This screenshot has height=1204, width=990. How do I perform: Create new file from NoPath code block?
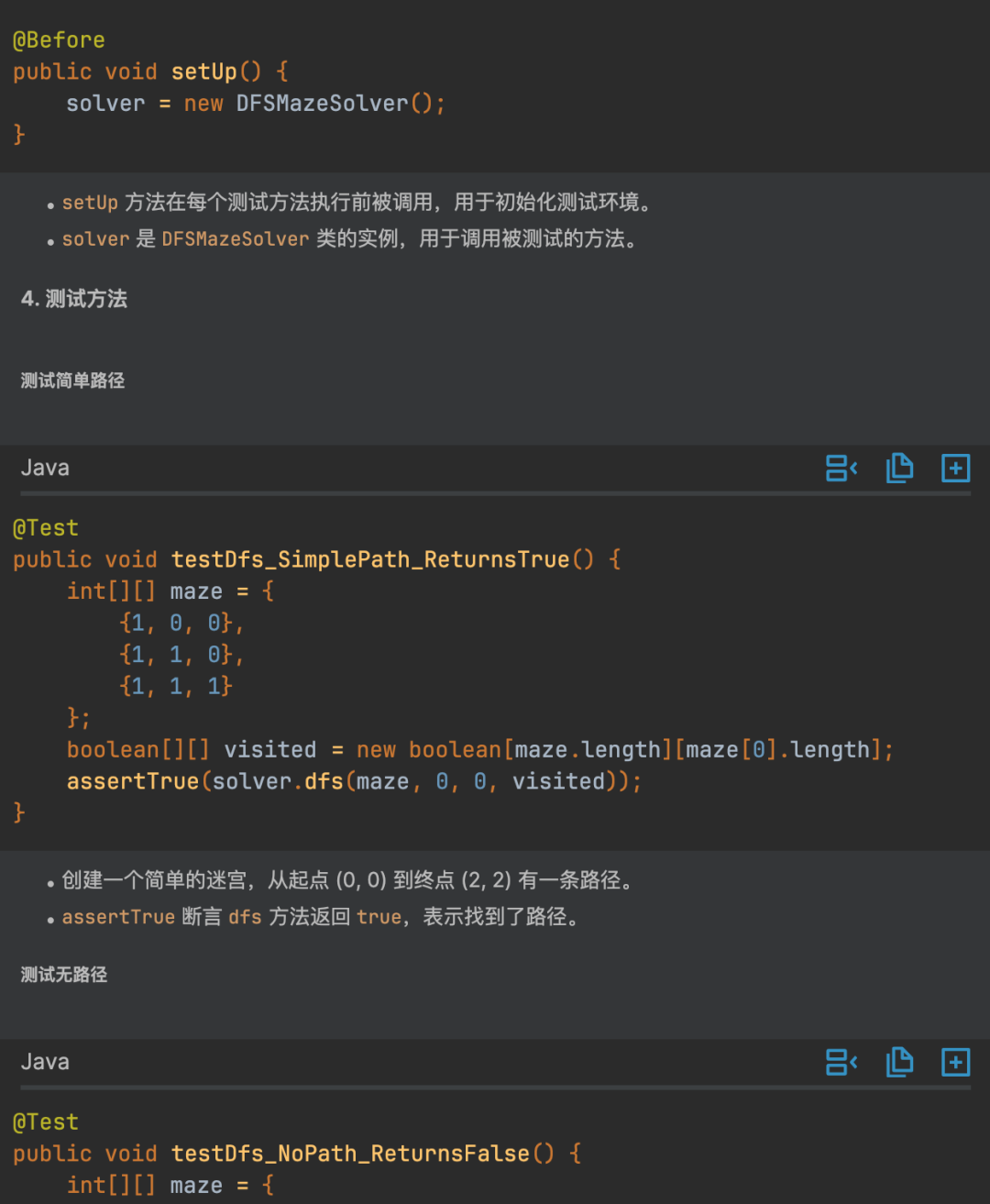pyautogui.click(x=955, y=1063)
